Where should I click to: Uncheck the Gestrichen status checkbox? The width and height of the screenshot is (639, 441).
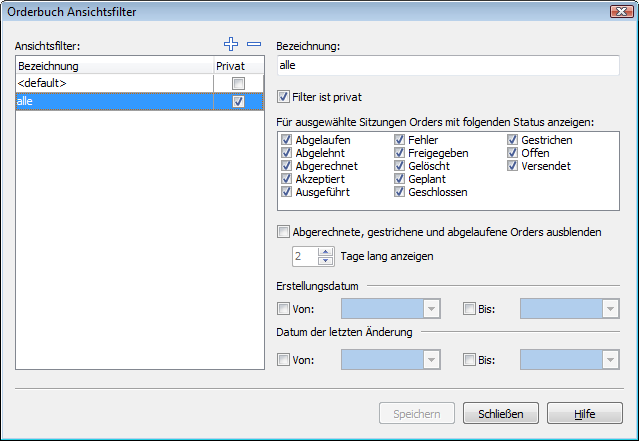point(513,140)
